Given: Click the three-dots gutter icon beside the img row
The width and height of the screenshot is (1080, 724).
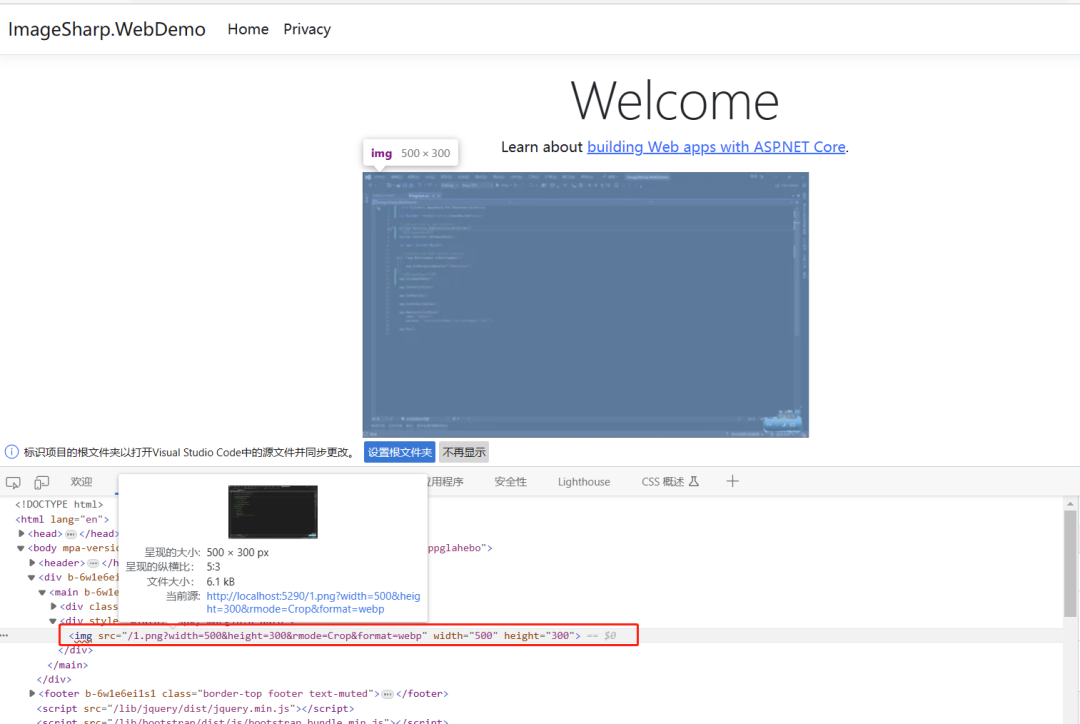Looking at the screenshot, I should (x=5, y=635).
